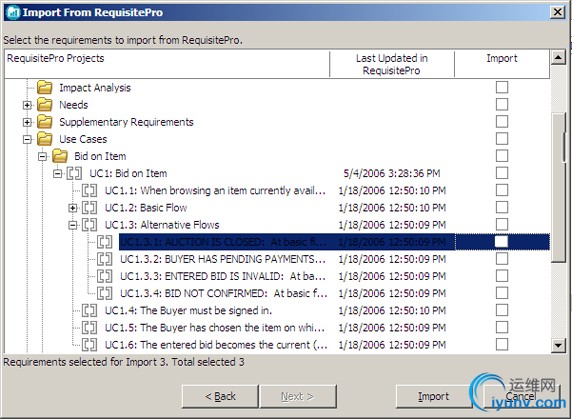Click the Supplementary Requirements folder icon
This screenshot has height=419, width=572.
[x=45, y=122]
